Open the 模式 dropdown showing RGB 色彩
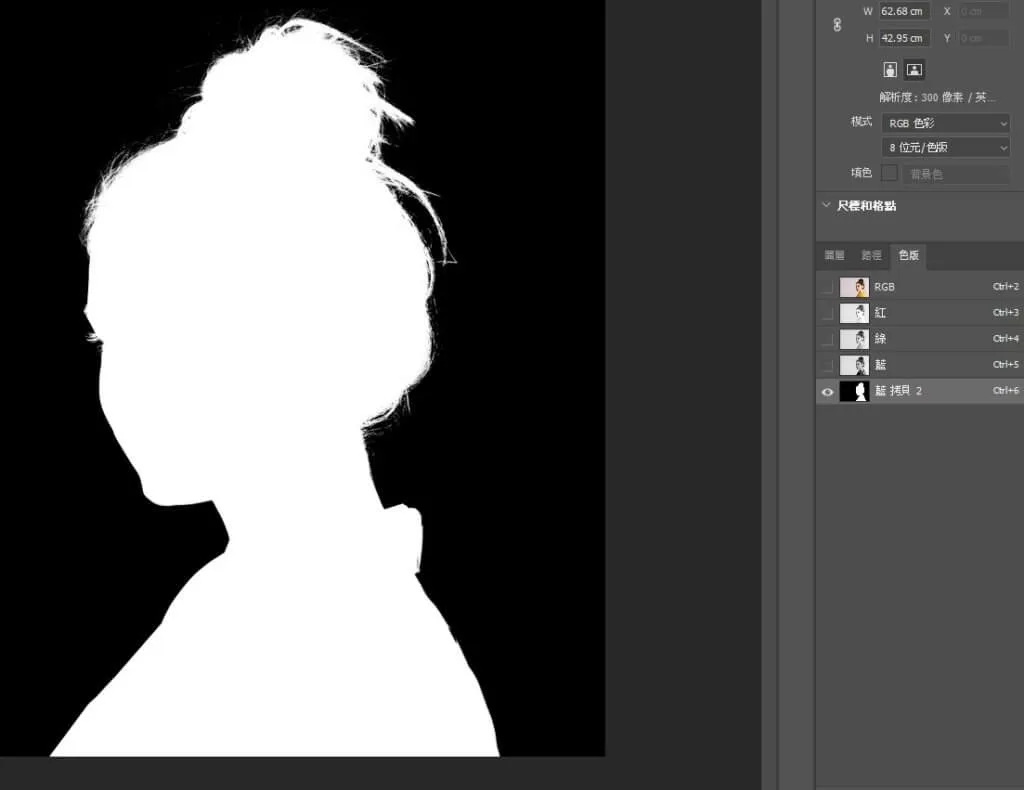1024x790 pixels. click(946, 123)
